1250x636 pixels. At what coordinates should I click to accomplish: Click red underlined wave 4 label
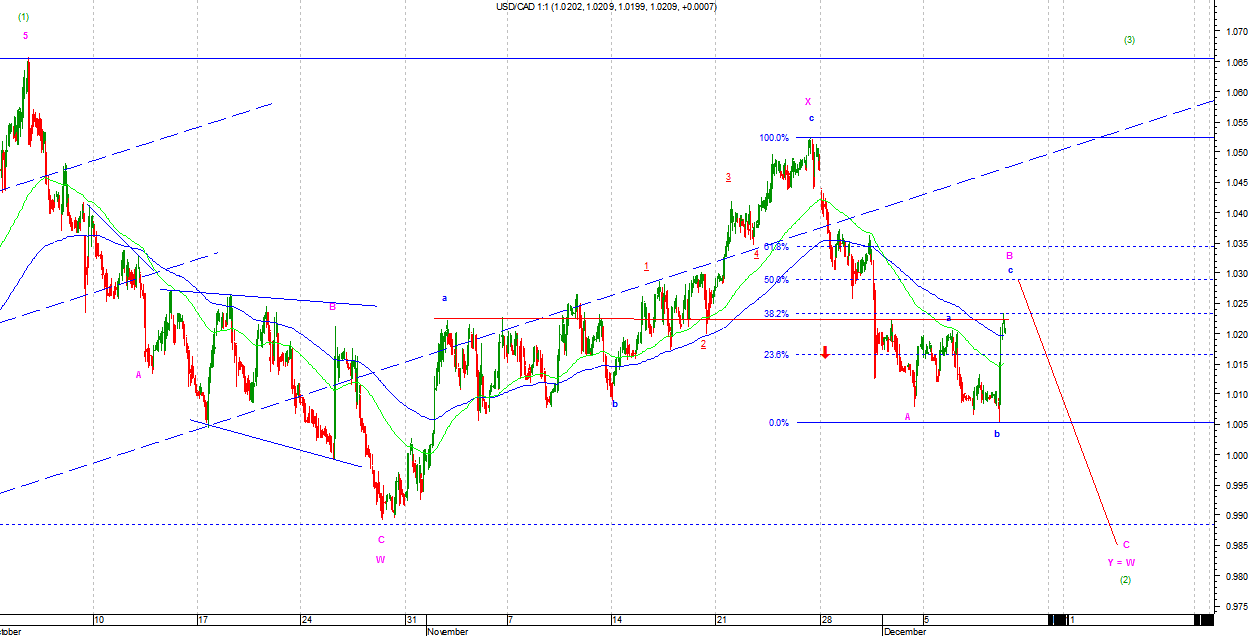click(x=756, y=254)
